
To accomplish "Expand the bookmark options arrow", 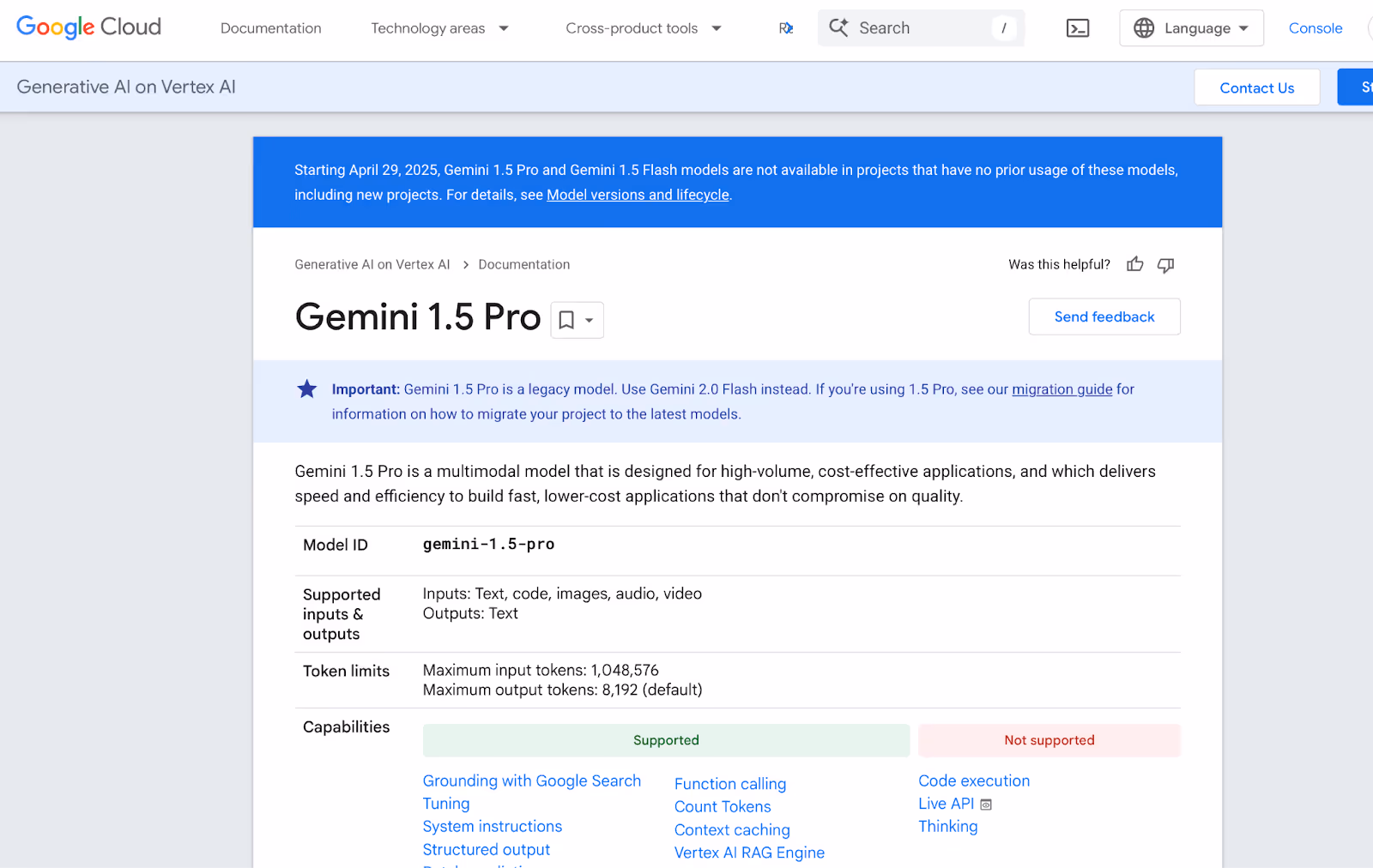I will 588,320.
